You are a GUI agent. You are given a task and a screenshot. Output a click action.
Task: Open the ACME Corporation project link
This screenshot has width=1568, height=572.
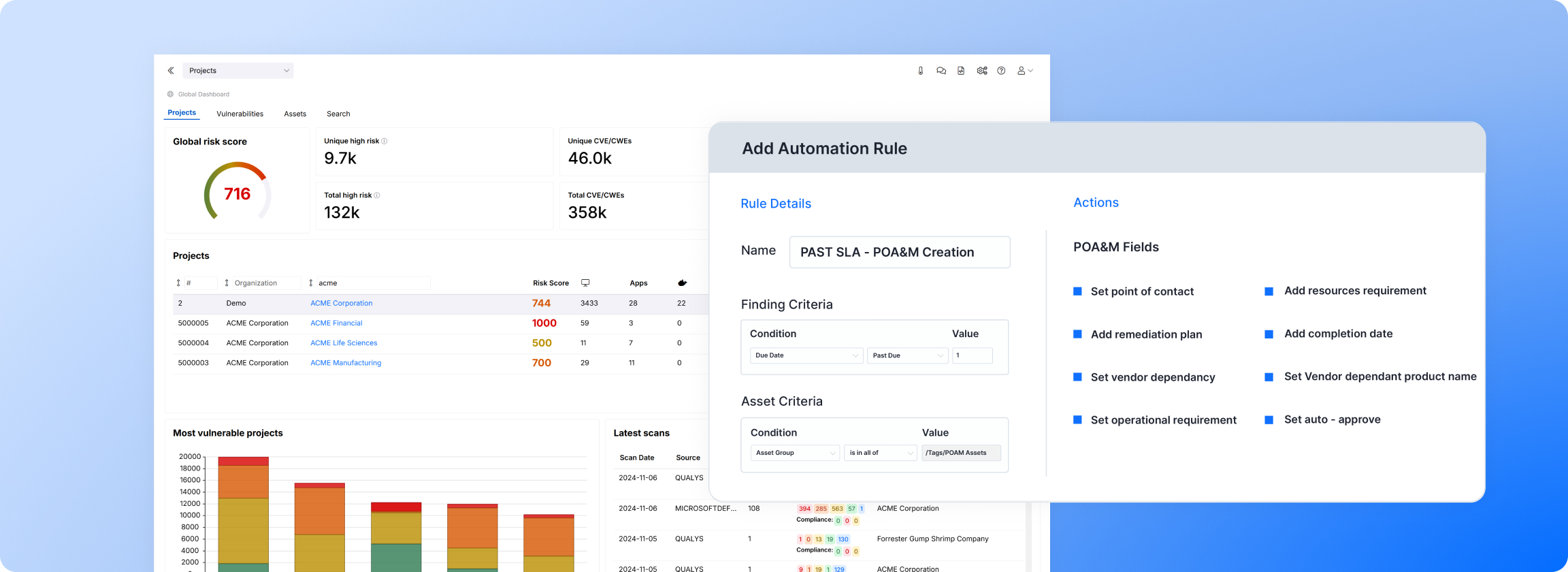(342, 303)
